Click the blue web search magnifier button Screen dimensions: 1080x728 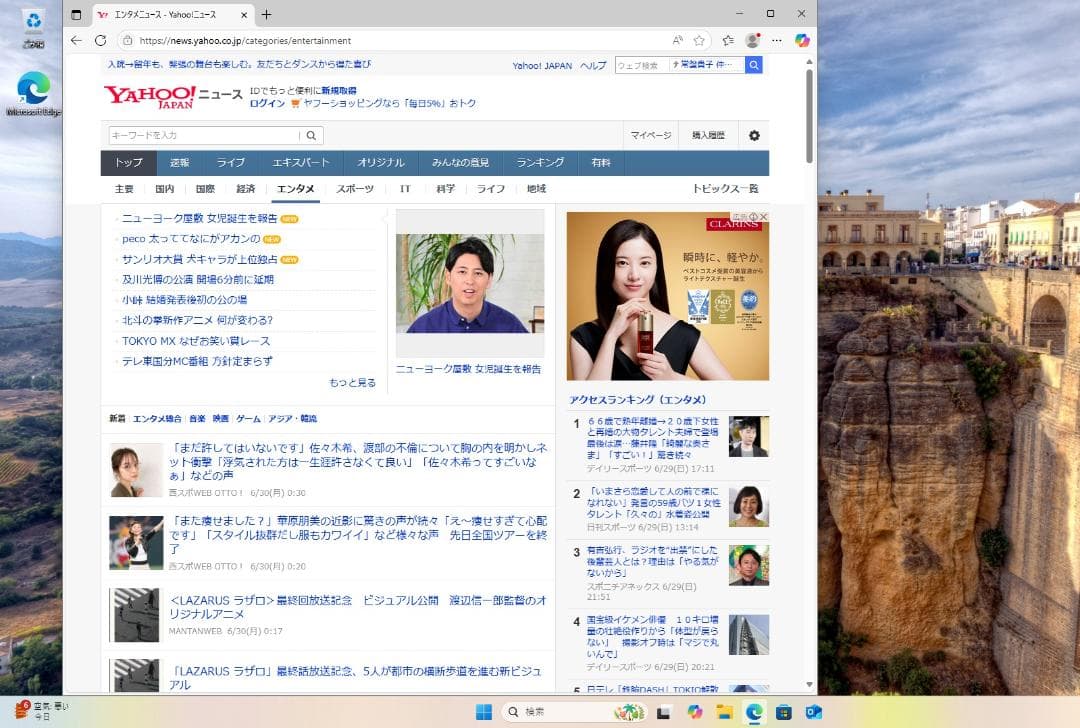coord(754,65)
